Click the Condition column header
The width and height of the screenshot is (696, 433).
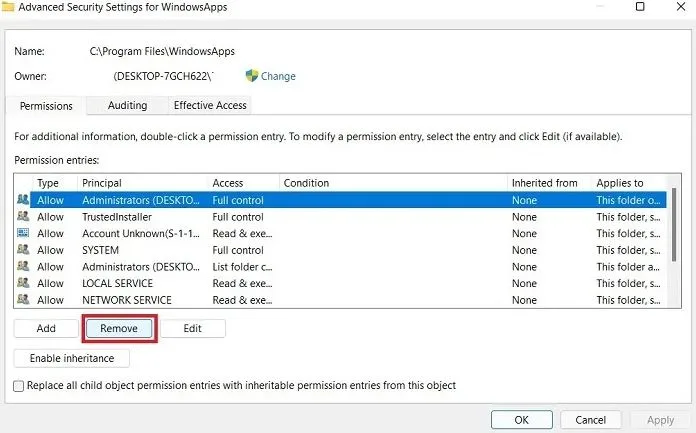coord(393,183)
